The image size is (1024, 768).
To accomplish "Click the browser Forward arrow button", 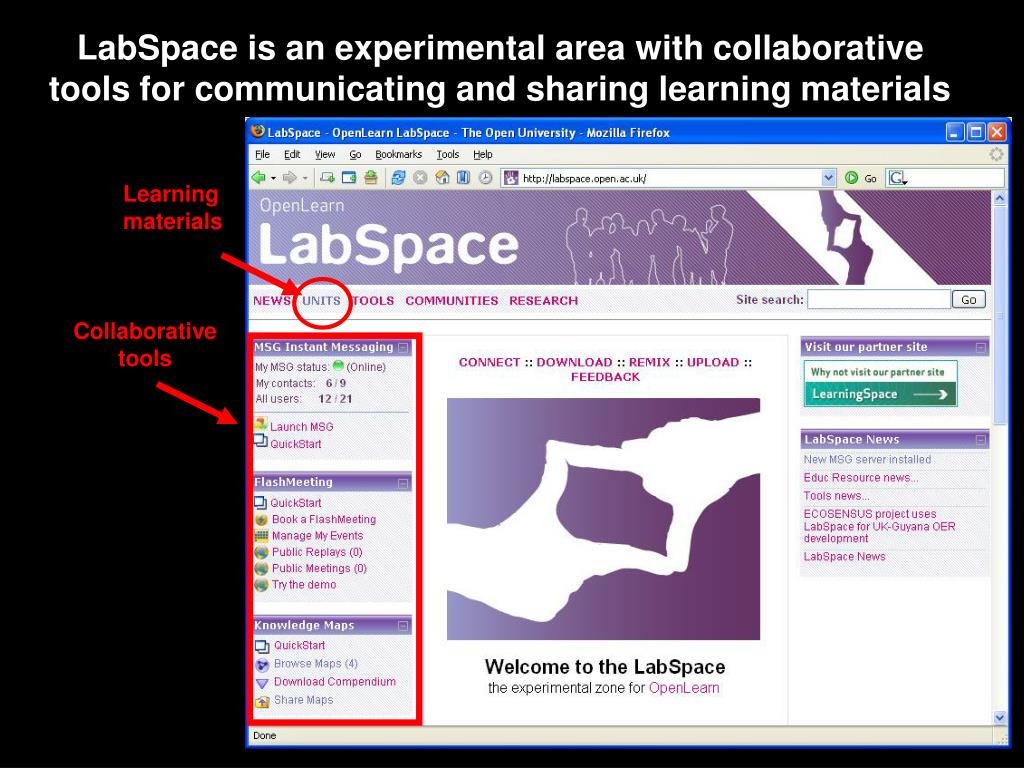I will click(289, 178).
